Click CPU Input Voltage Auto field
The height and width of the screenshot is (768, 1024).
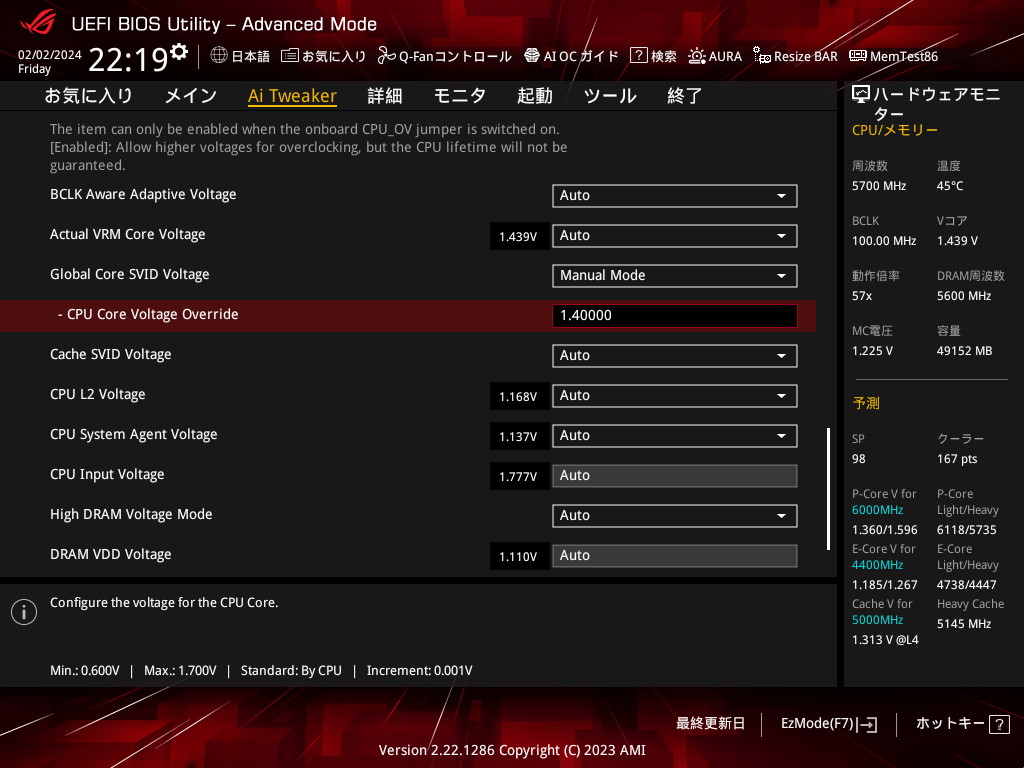point(675,475)
